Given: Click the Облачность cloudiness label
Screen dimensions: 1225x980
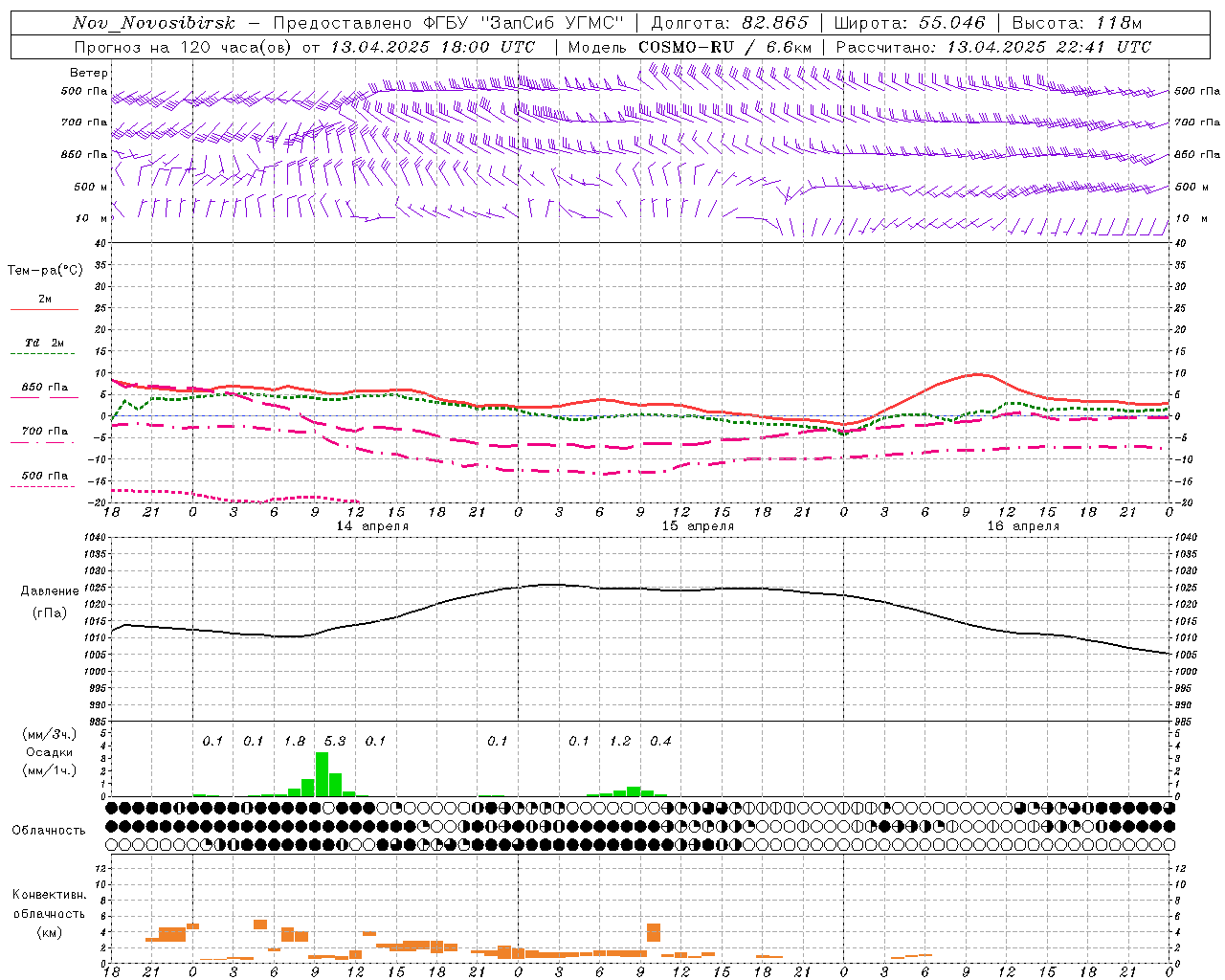Looking at the screenshot, I should [49, 831].
